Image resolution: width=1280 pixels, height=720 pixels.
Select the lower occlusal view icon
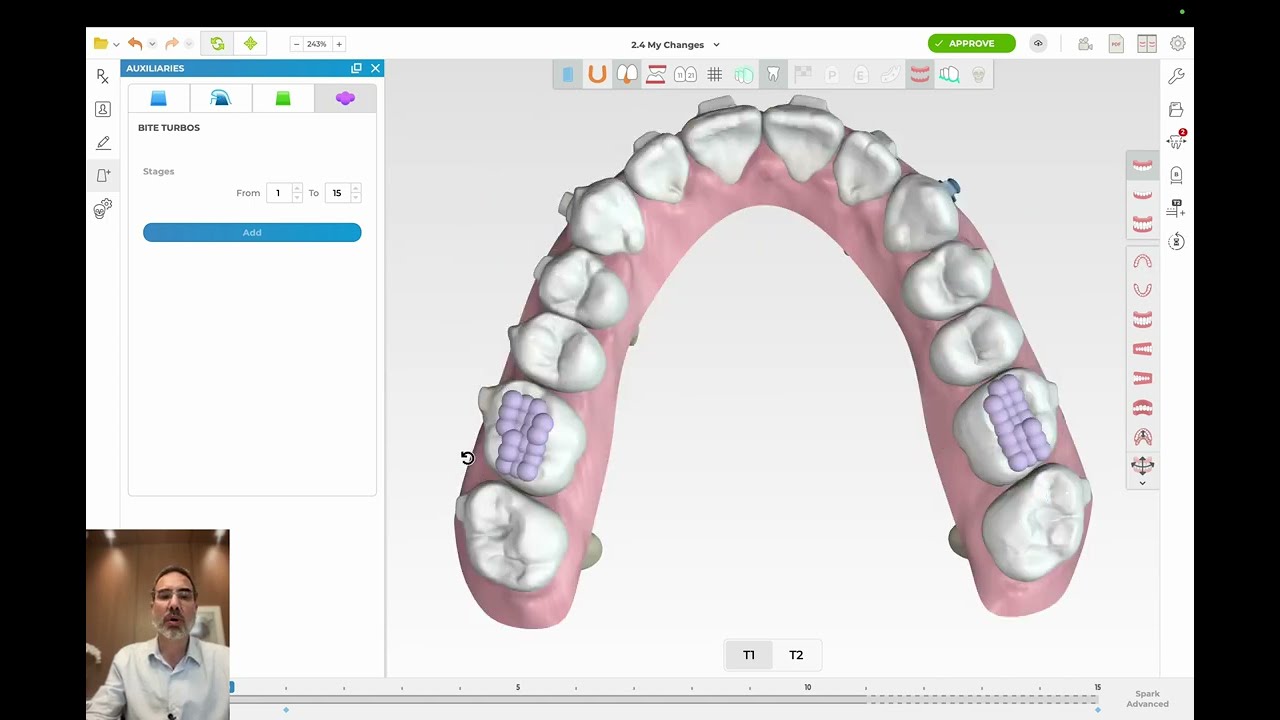pyautogui.click(x=1142, y=290)
